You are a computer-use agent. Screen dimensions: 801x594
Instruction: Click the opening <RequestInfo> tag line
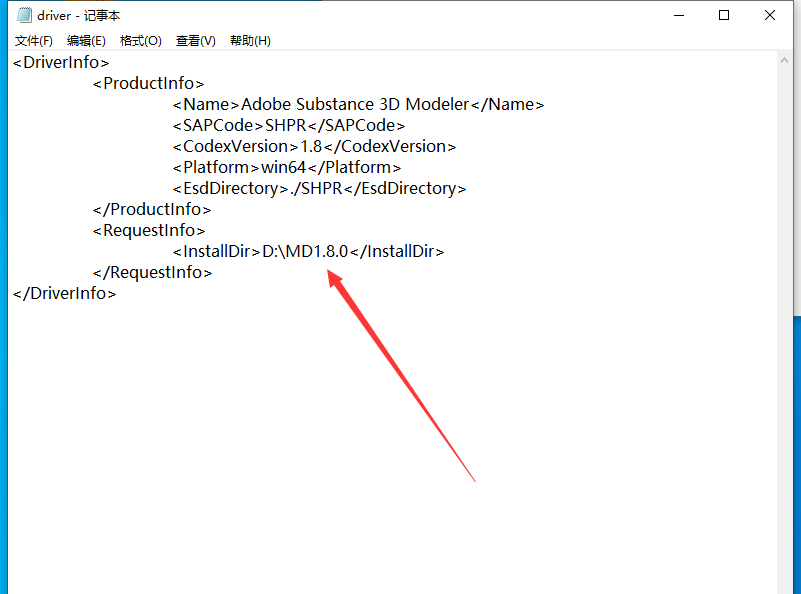[x=149, y=231]
